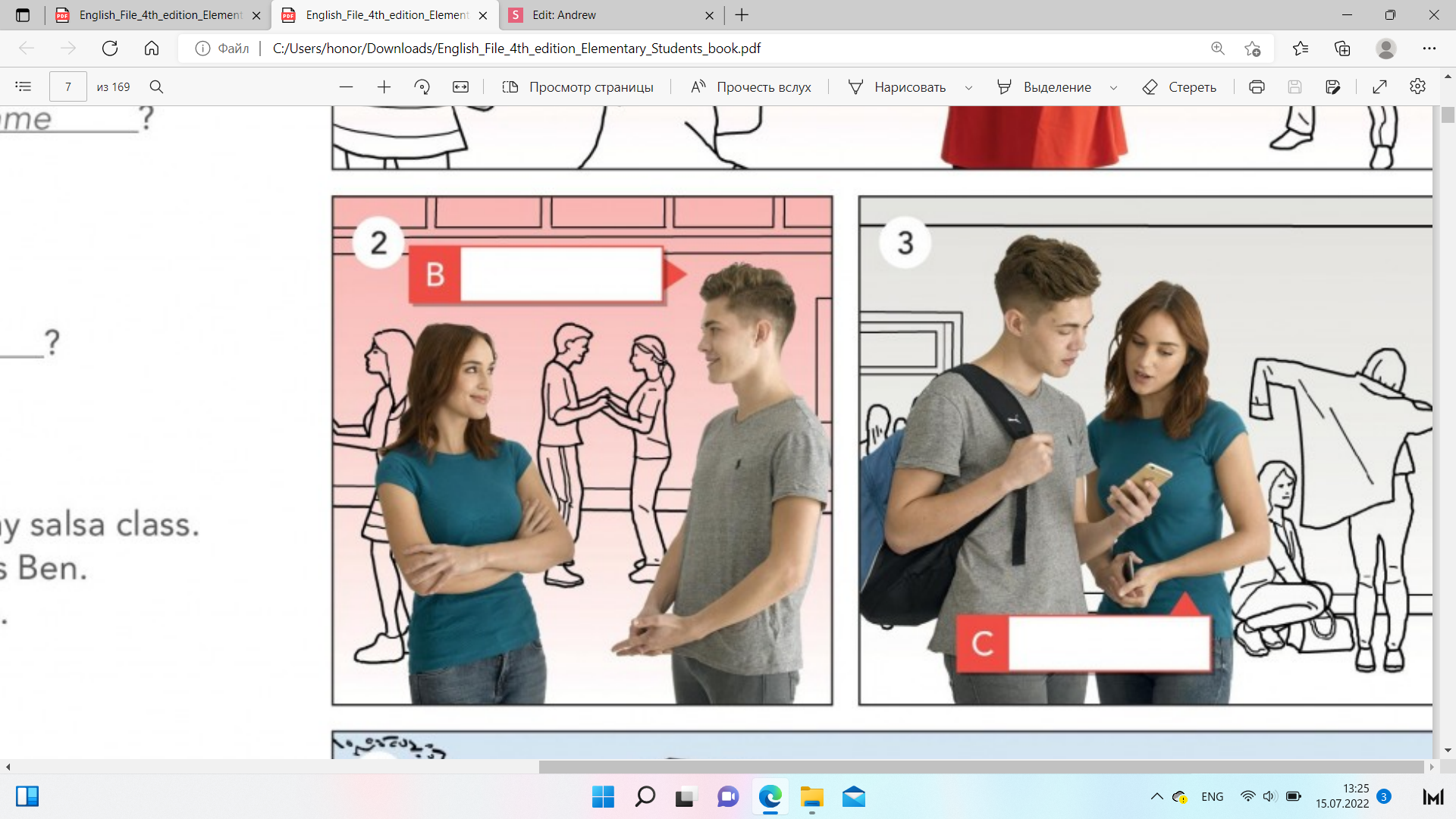The width and height of the screenshot is (1456, 819).
Task: Click the PDF search magnifier icon
Action: pyautogui.click(x=156, y=86)
